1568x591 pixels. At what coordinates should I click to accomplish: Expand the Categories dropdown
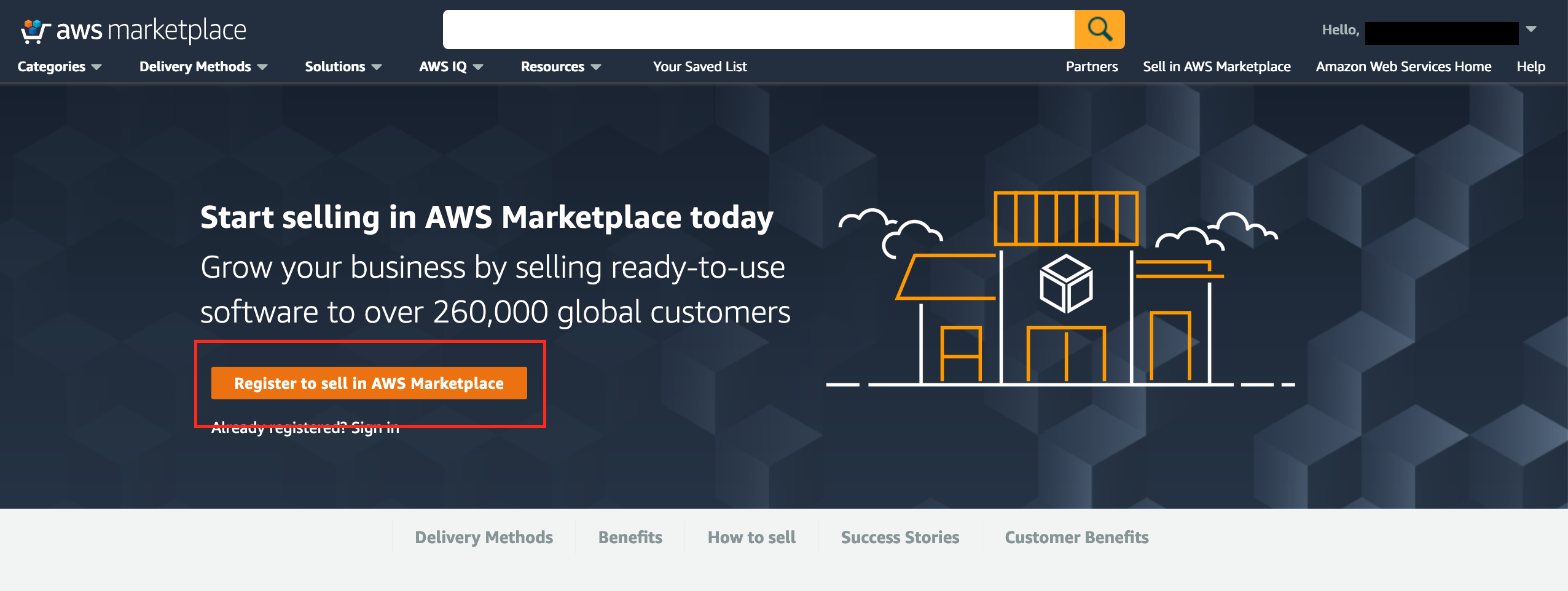(59, 66)
